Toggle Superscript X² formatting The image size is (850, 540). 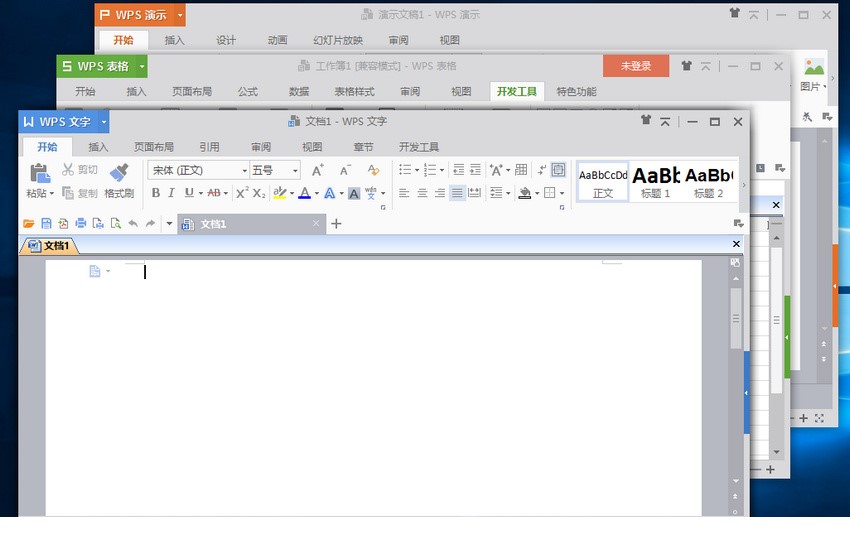point(242,192)
